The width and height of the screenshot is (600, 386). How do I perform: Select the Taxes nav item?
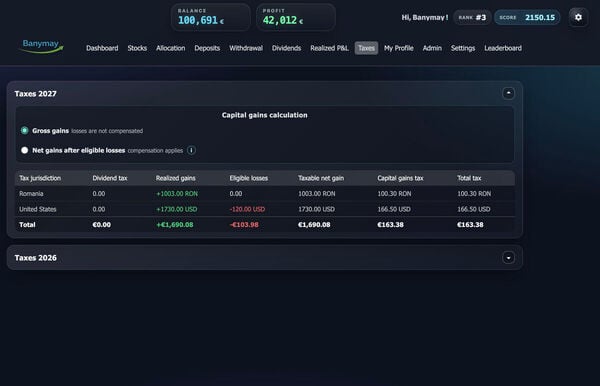tap(366, 48)
